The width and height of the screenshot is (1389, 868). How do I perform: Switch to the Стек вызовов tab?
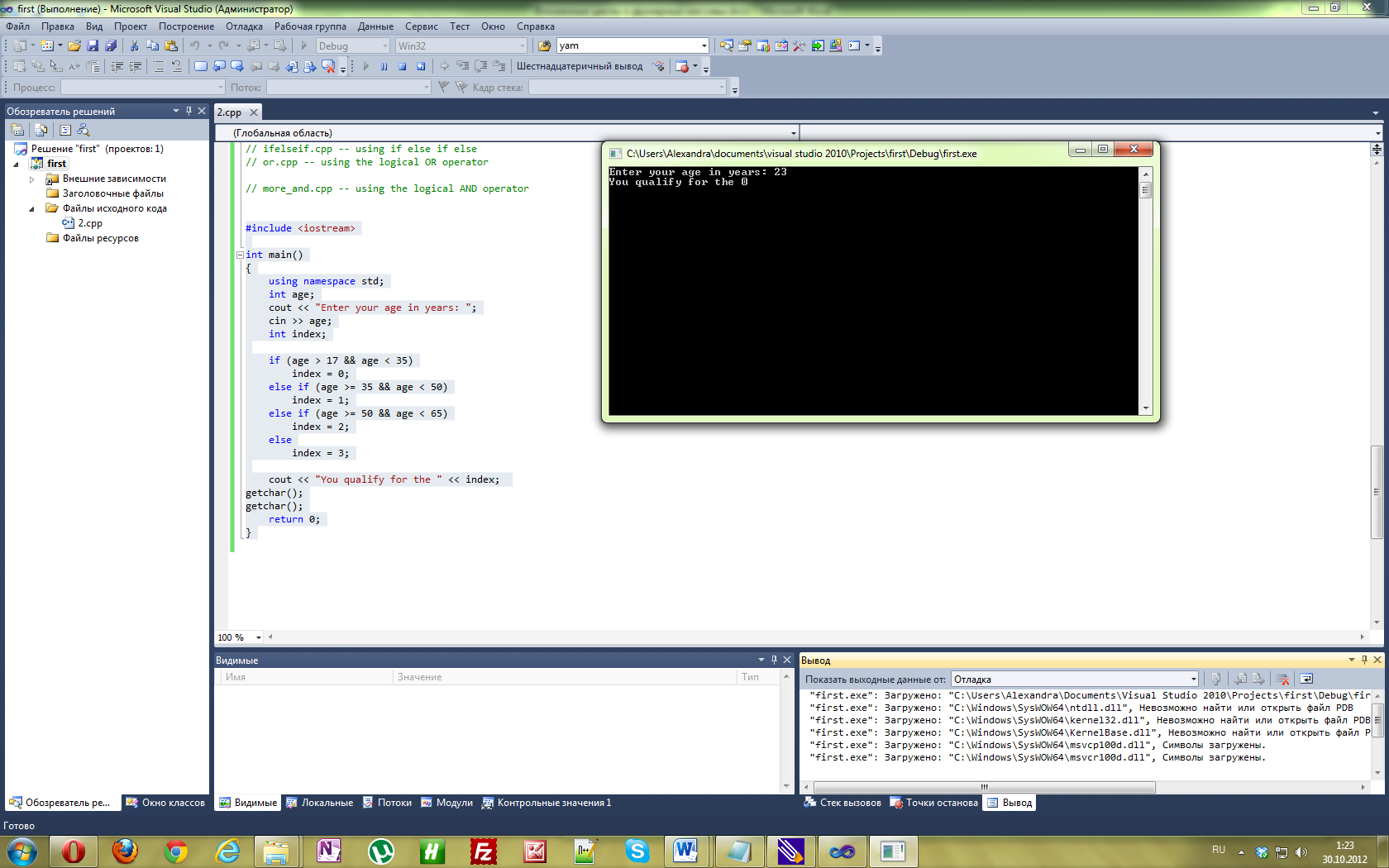[x=842, y=803]
